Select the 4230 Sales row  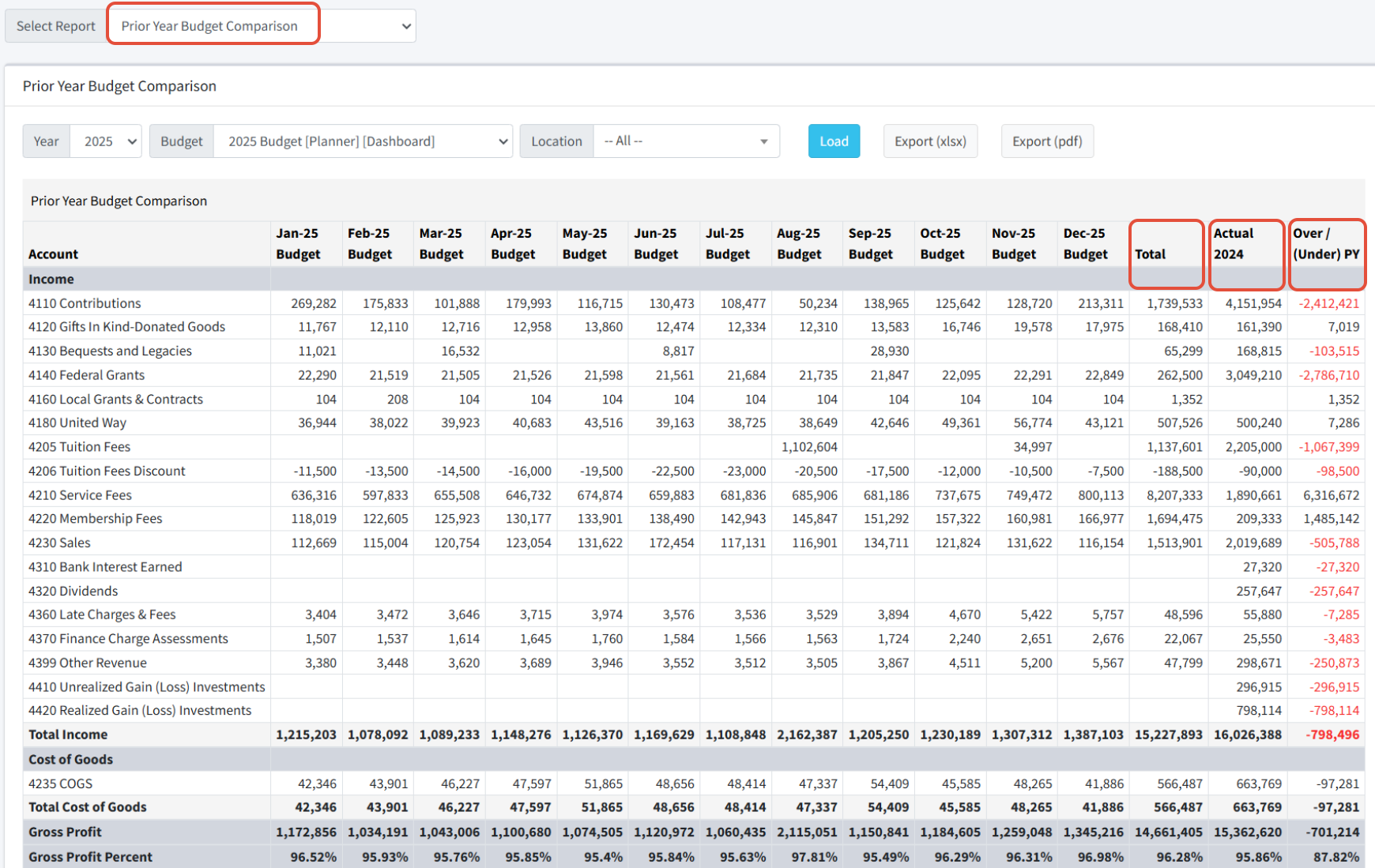(694, 543)
